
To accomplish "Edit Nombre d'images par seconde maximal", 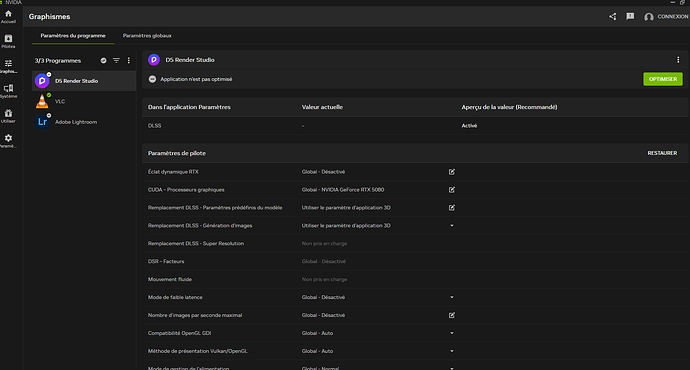I will coord(451,315).
